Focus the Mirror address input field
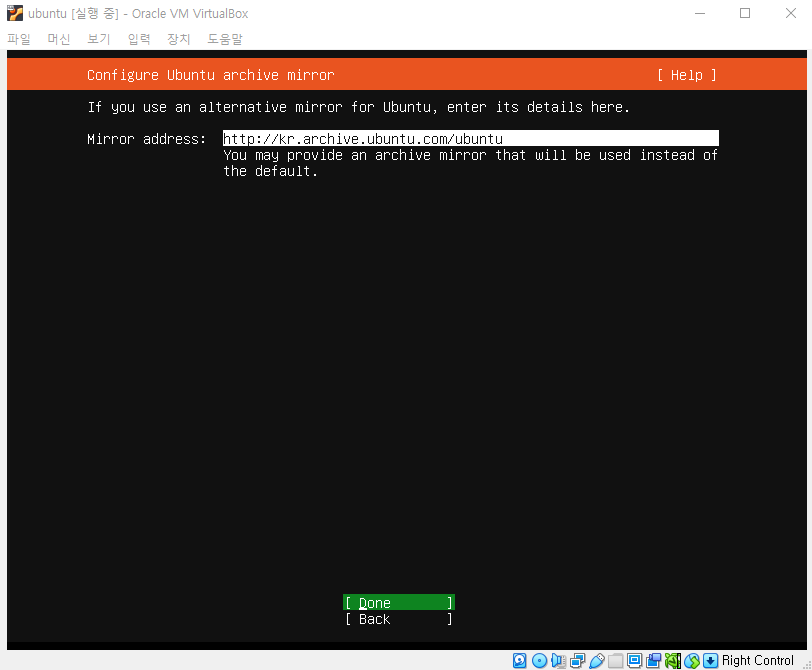The height and width of the screenshot is (670, 812). [471, 138]
